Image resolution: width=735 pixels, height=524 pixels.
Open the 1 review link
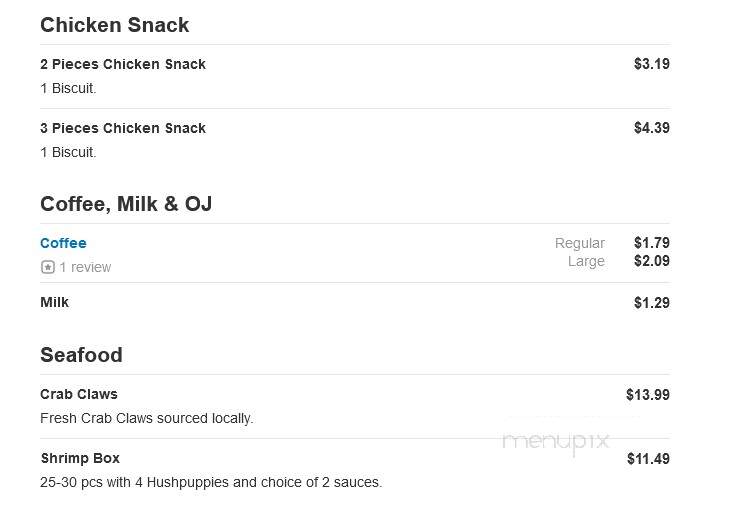coord(85,267)
